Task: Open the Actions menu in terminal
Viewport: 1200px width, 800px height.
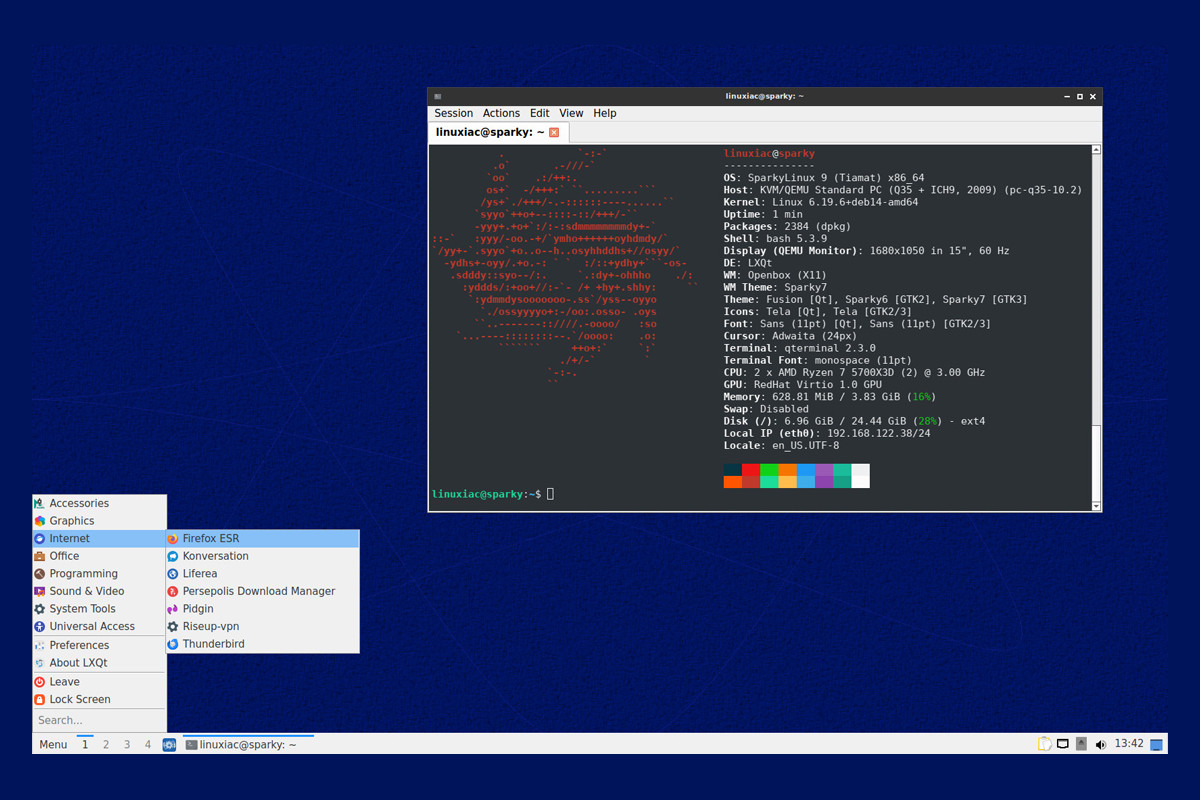Action: (x=501, y=113)
